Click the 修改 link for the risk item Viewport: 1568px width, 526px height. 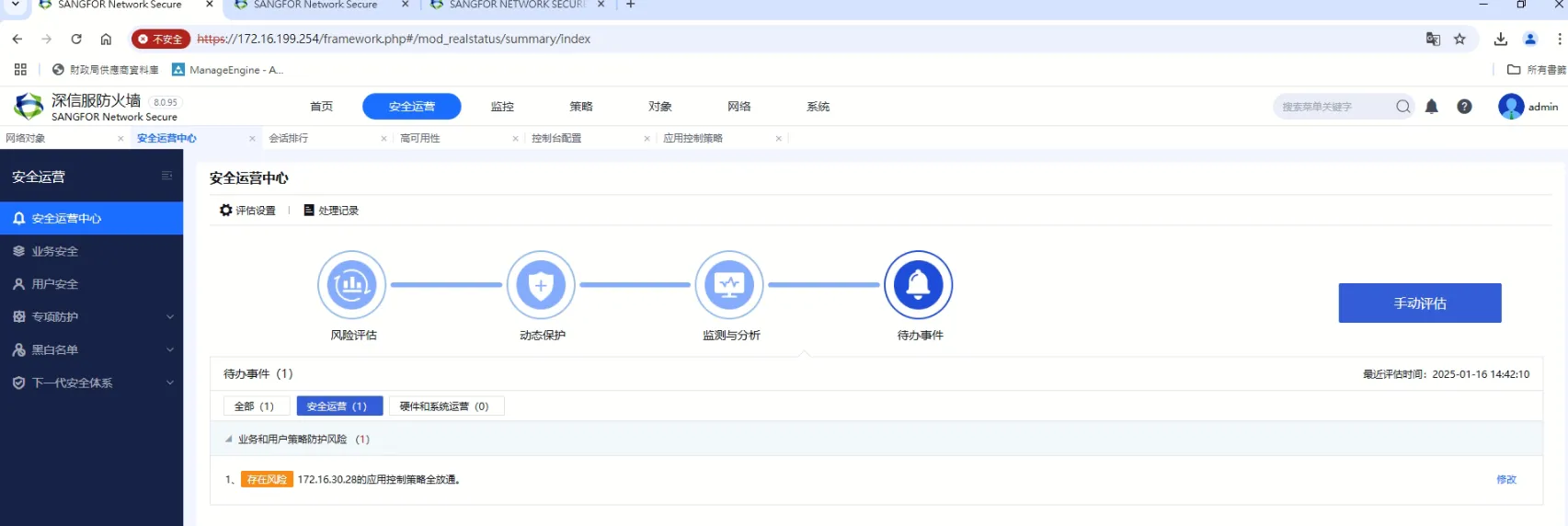[x=1505, y=480]
